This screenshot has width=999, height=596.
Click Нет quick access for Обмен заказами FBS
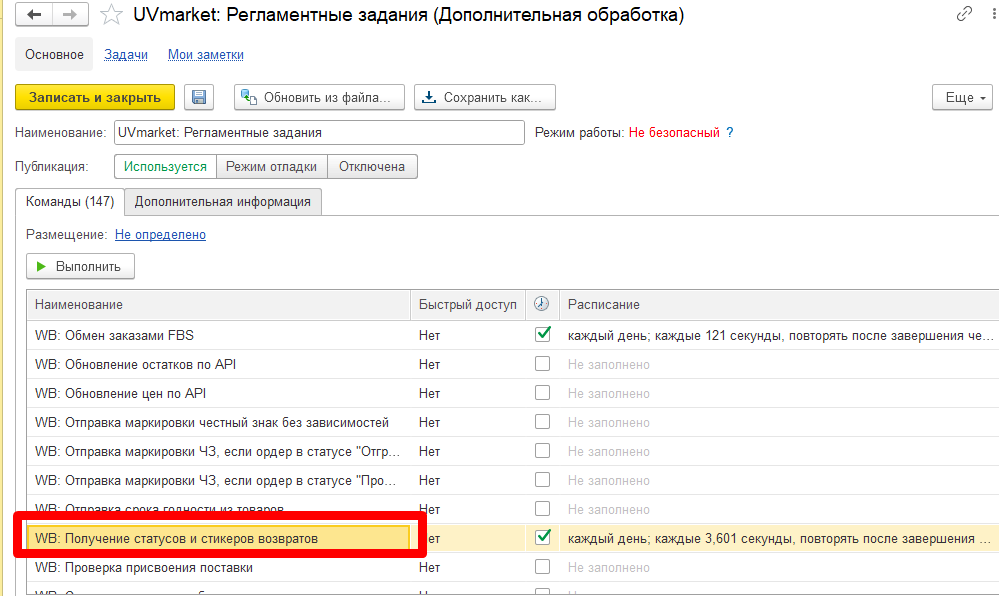[x=429, y=335]
